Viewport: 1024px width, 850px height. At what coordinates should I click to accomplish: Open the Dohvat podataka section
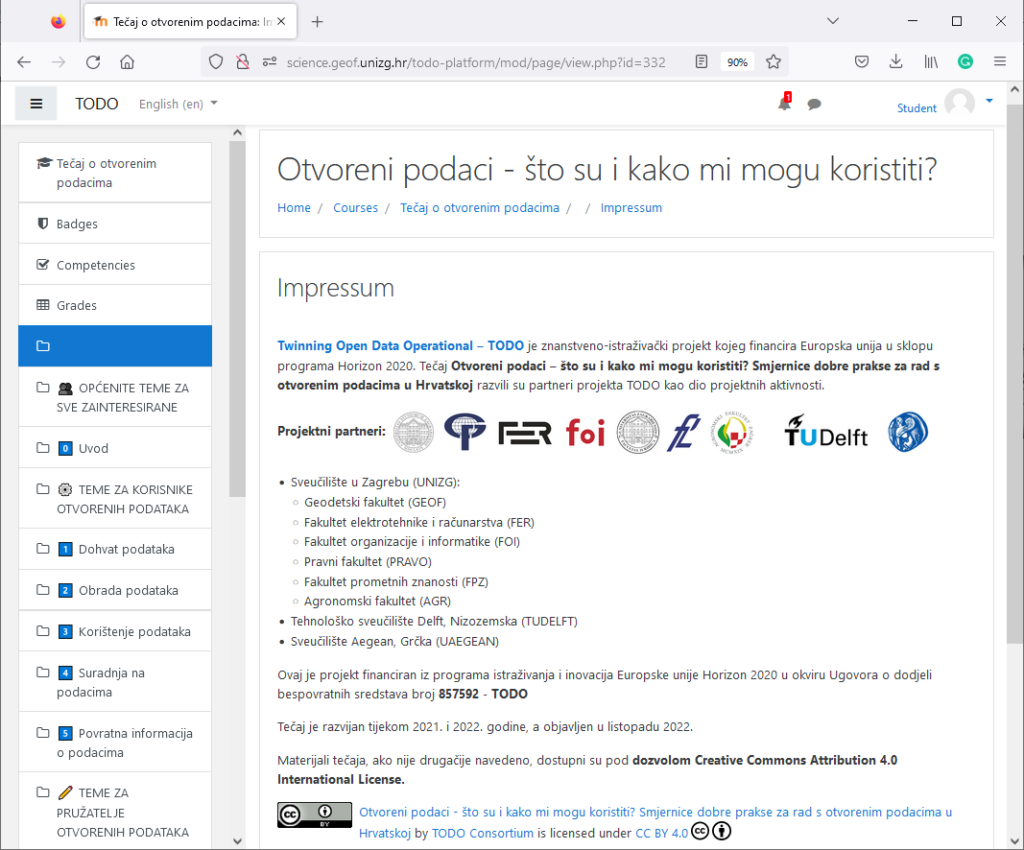coord(126,549)
